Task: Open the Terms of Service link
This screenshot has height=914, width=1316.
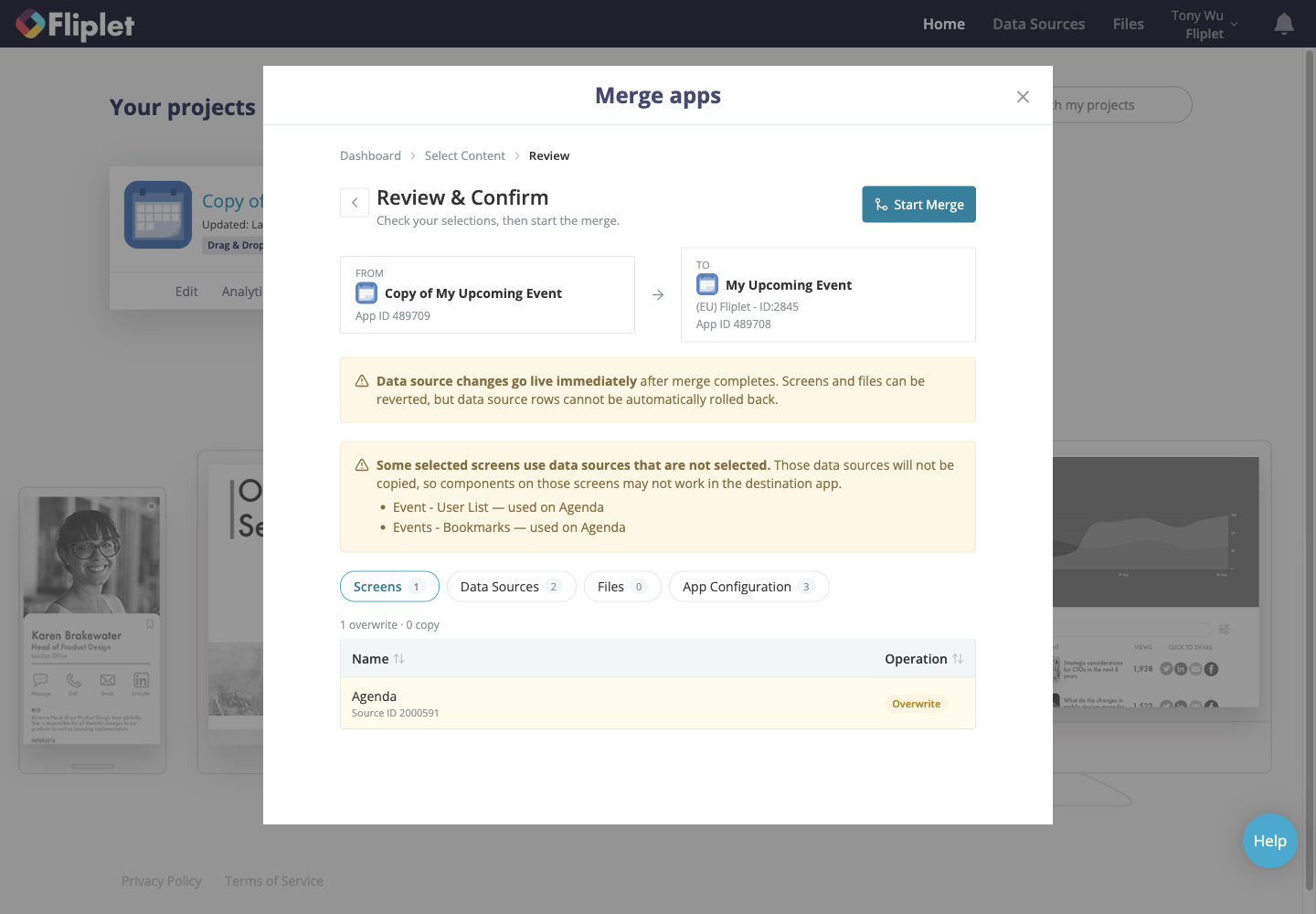Action: 274,881
